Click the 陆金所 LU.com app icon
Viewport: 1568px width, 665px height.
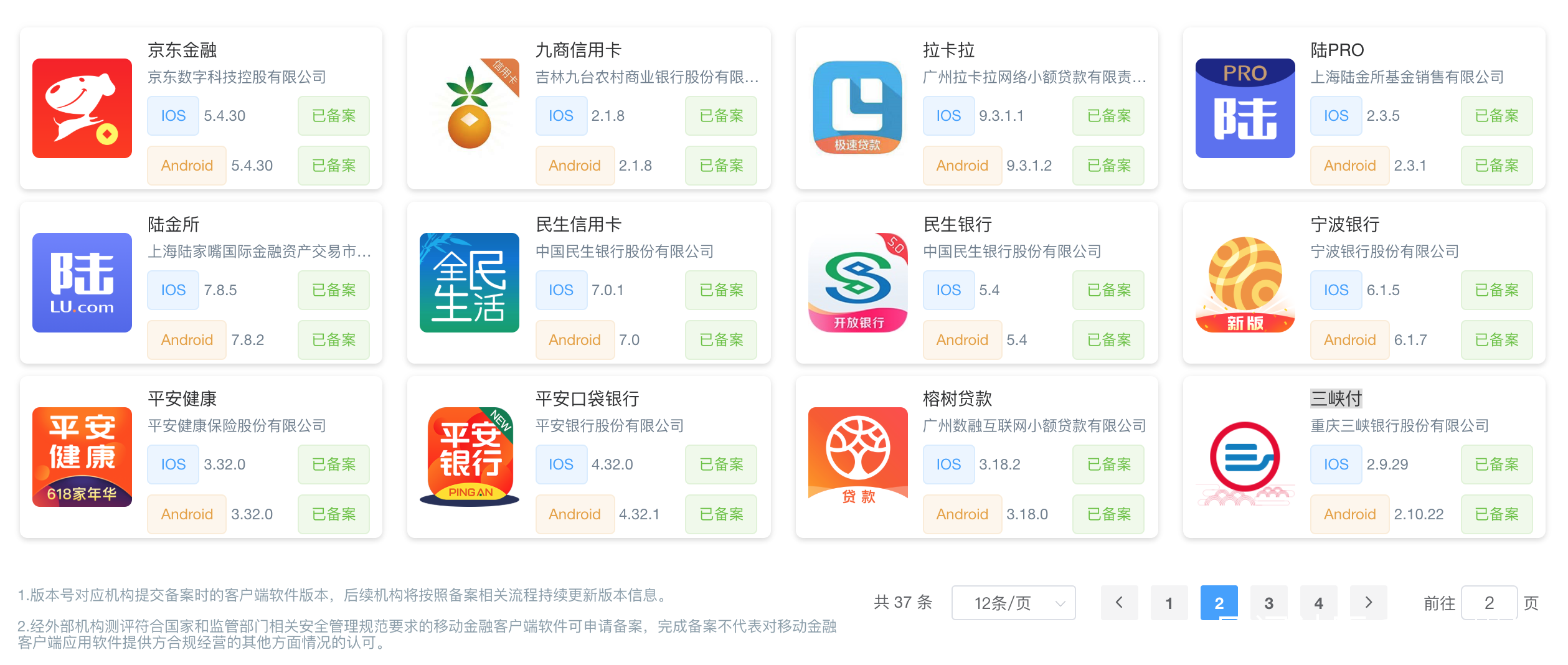click(x=82, y=283)
